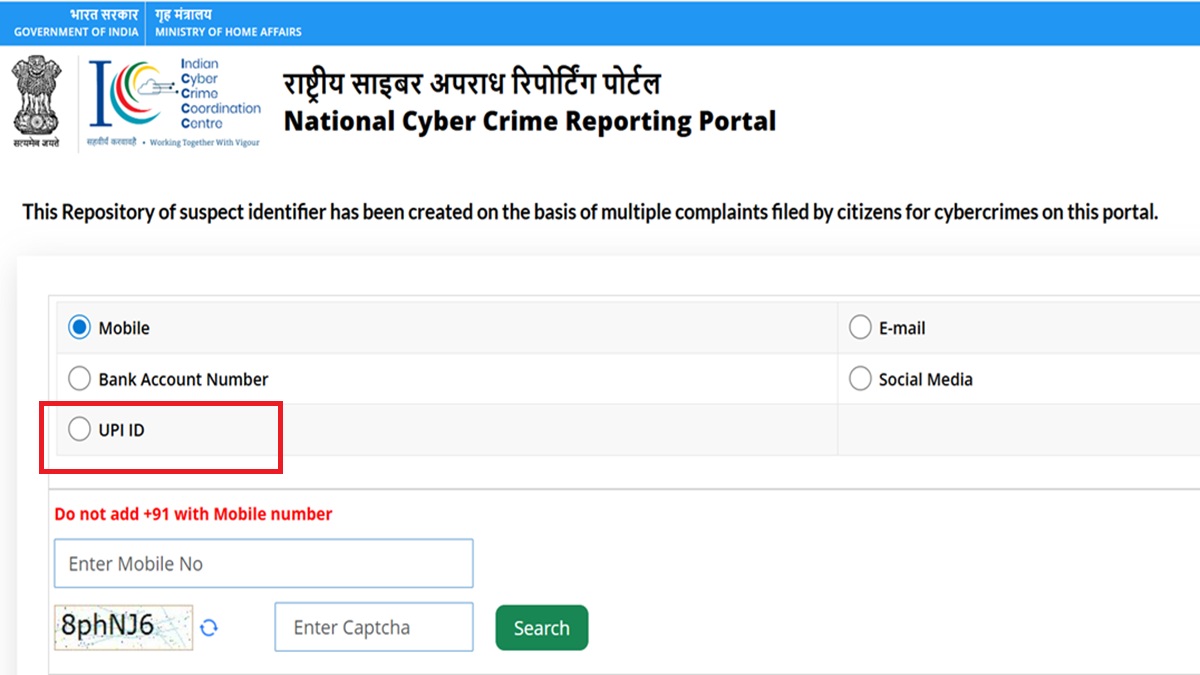Focus the Enter Mobile No field
Viewport: 1200px width, 675px height.
263,564
